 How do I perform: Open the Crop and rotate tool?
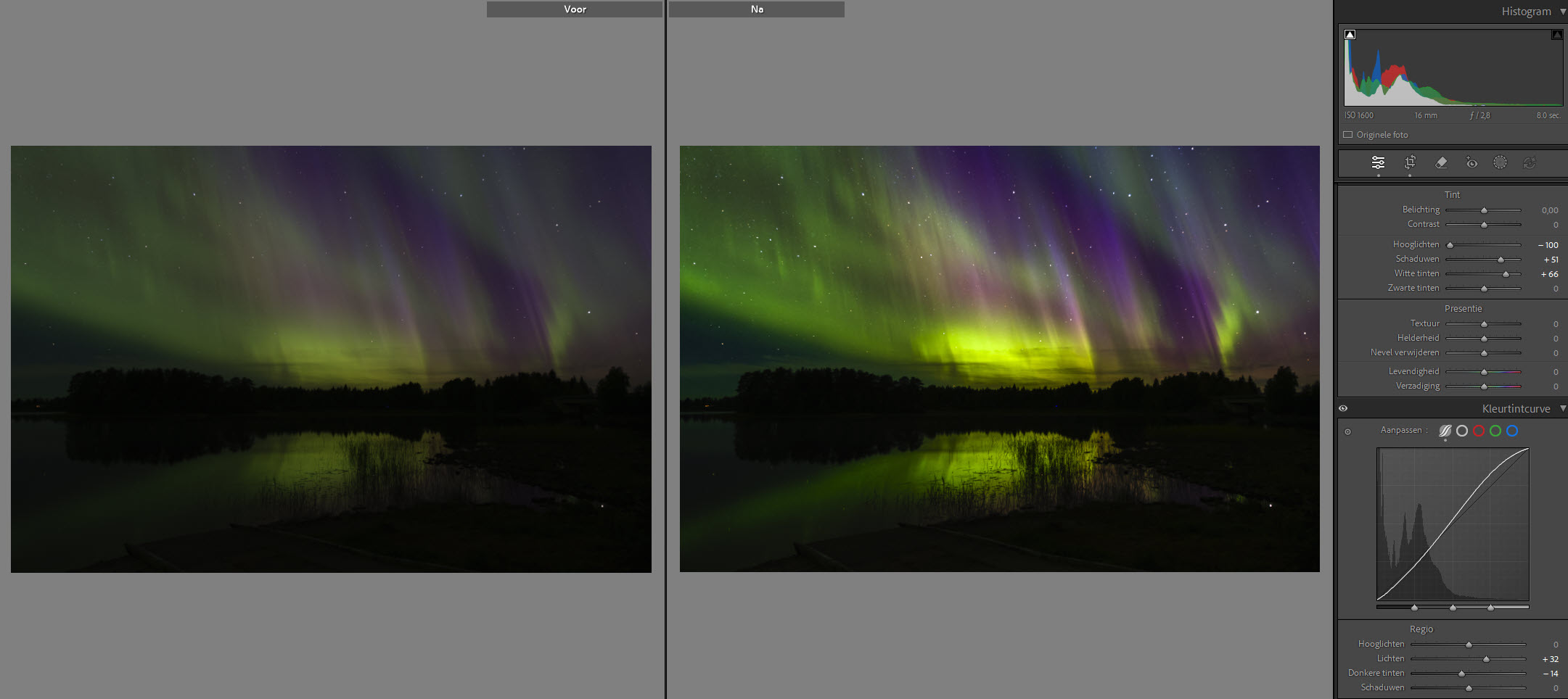pos(1410,162)
